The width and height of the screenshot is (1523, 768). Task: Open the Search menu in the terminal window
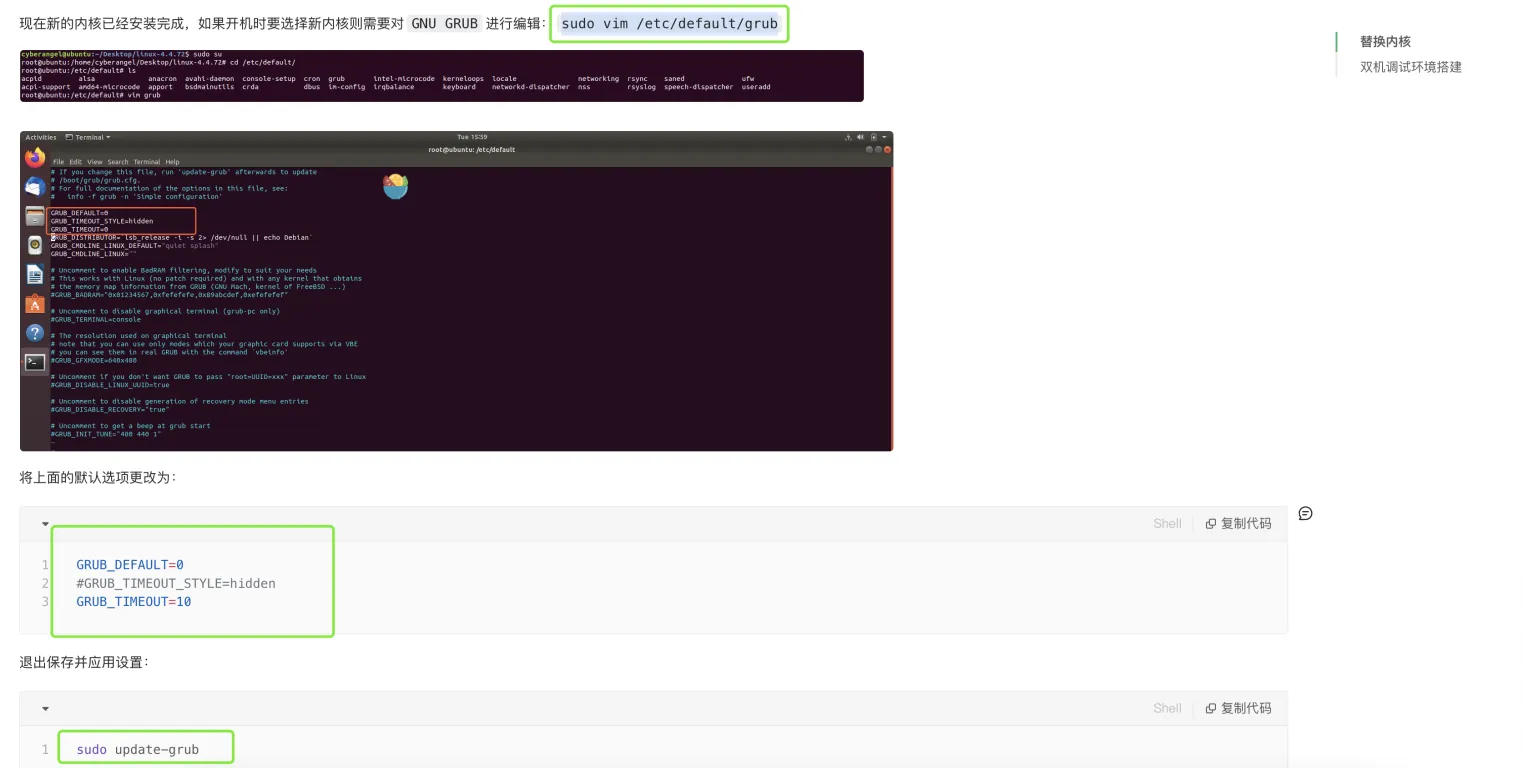(117, 161)
